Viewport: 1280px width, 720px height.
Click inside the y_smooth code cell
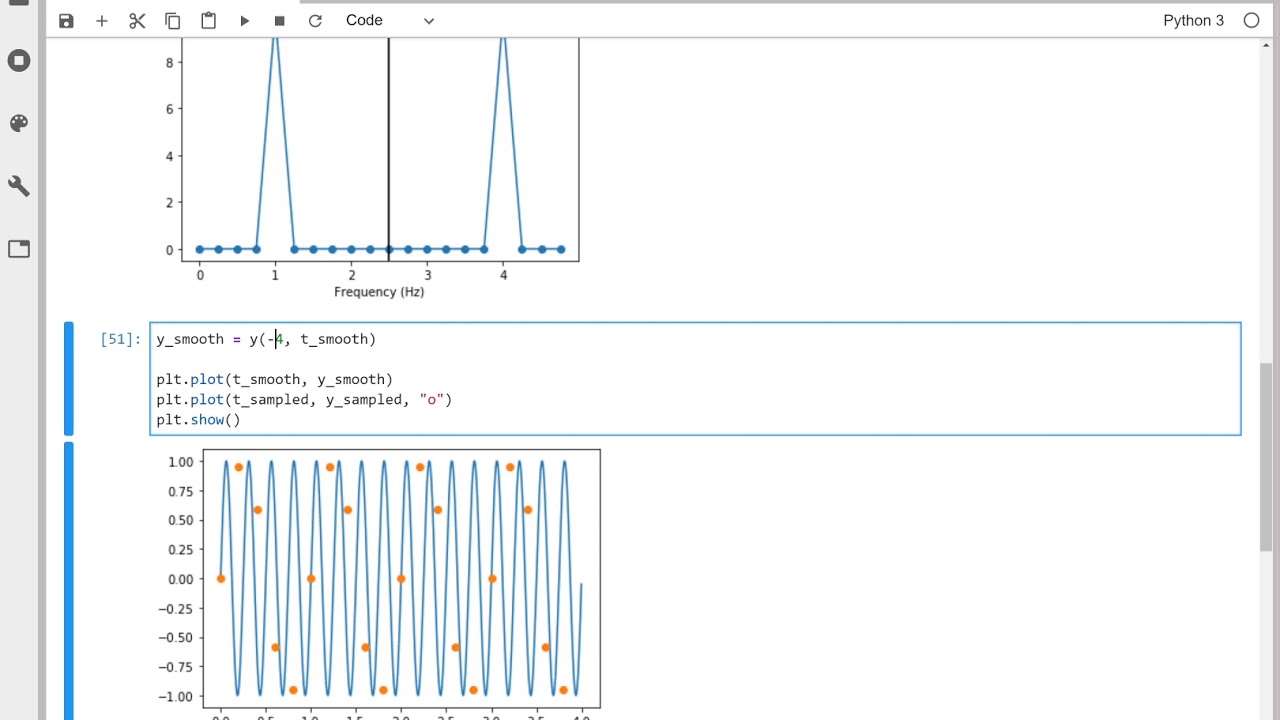click(695, 379)
